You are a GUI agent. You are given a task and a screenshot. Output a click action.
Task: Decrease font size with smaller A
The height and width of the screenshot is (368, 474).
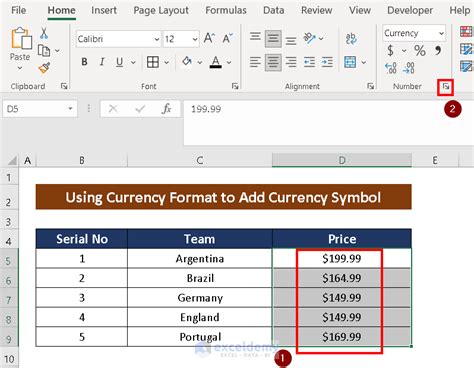click(x=228, y=38)
